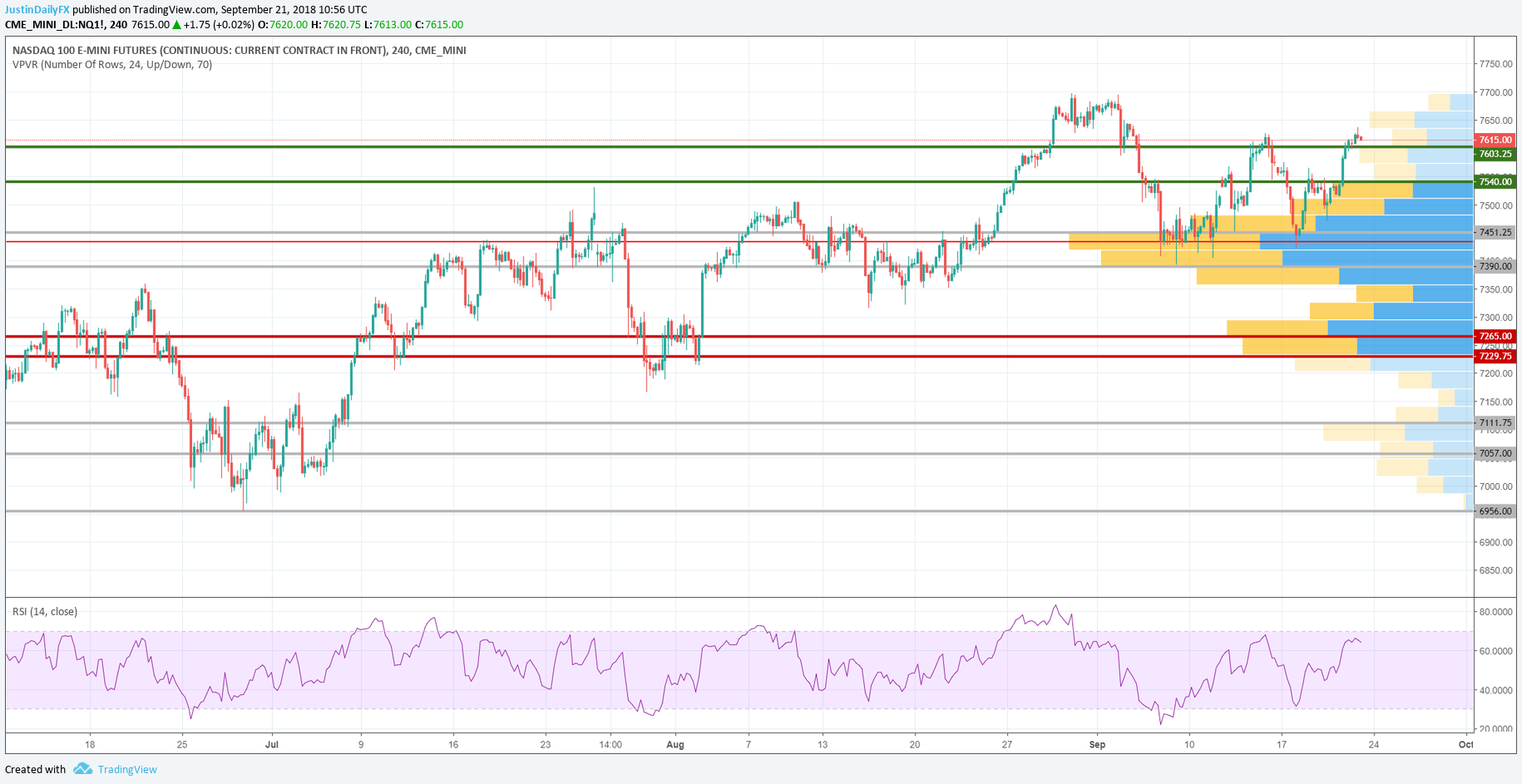Click the 14:00 time label on axis

[x=610, y=744]
